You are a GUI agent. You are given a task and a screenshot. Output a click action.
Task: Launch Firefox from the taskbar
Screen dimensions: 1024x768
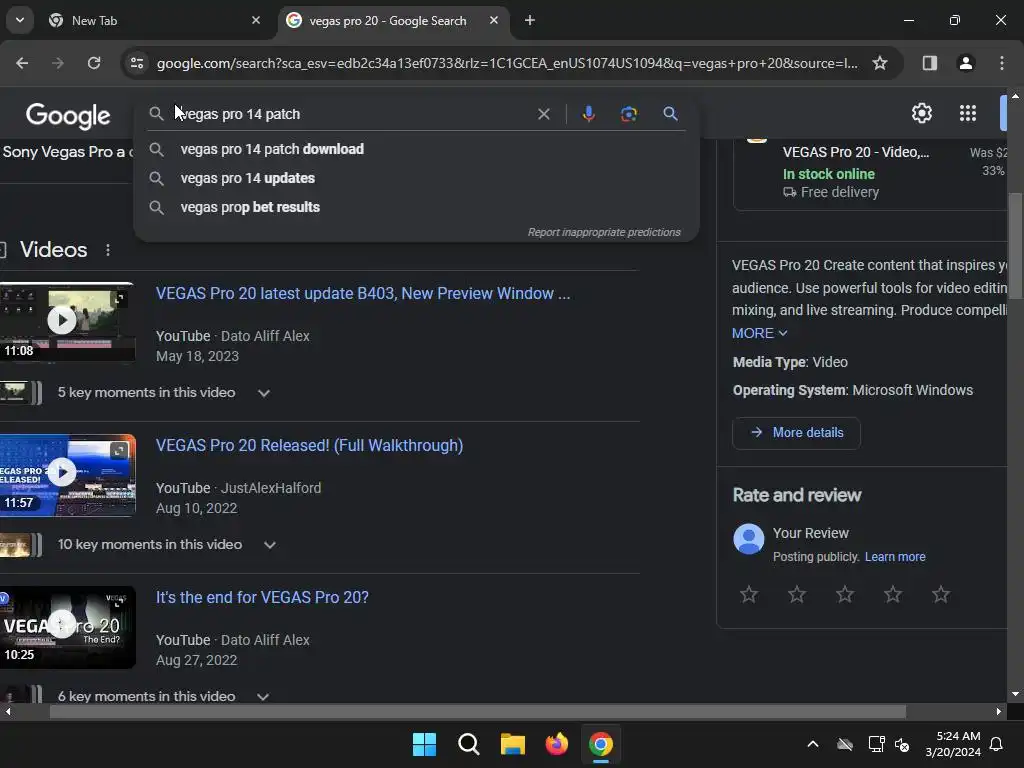point(557,744)
